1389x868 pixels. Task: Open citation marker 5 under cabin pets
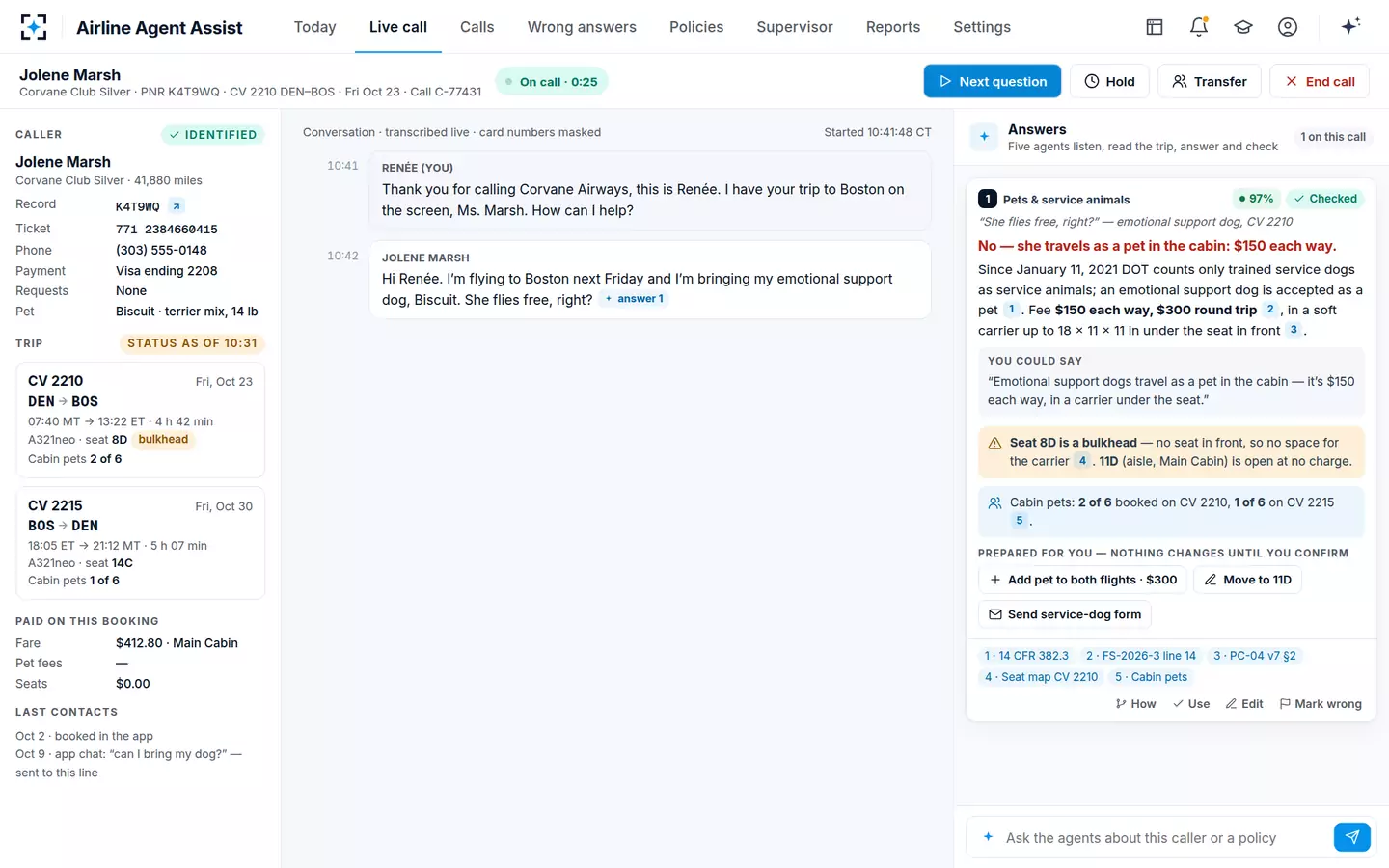(x=1020, y=521)
